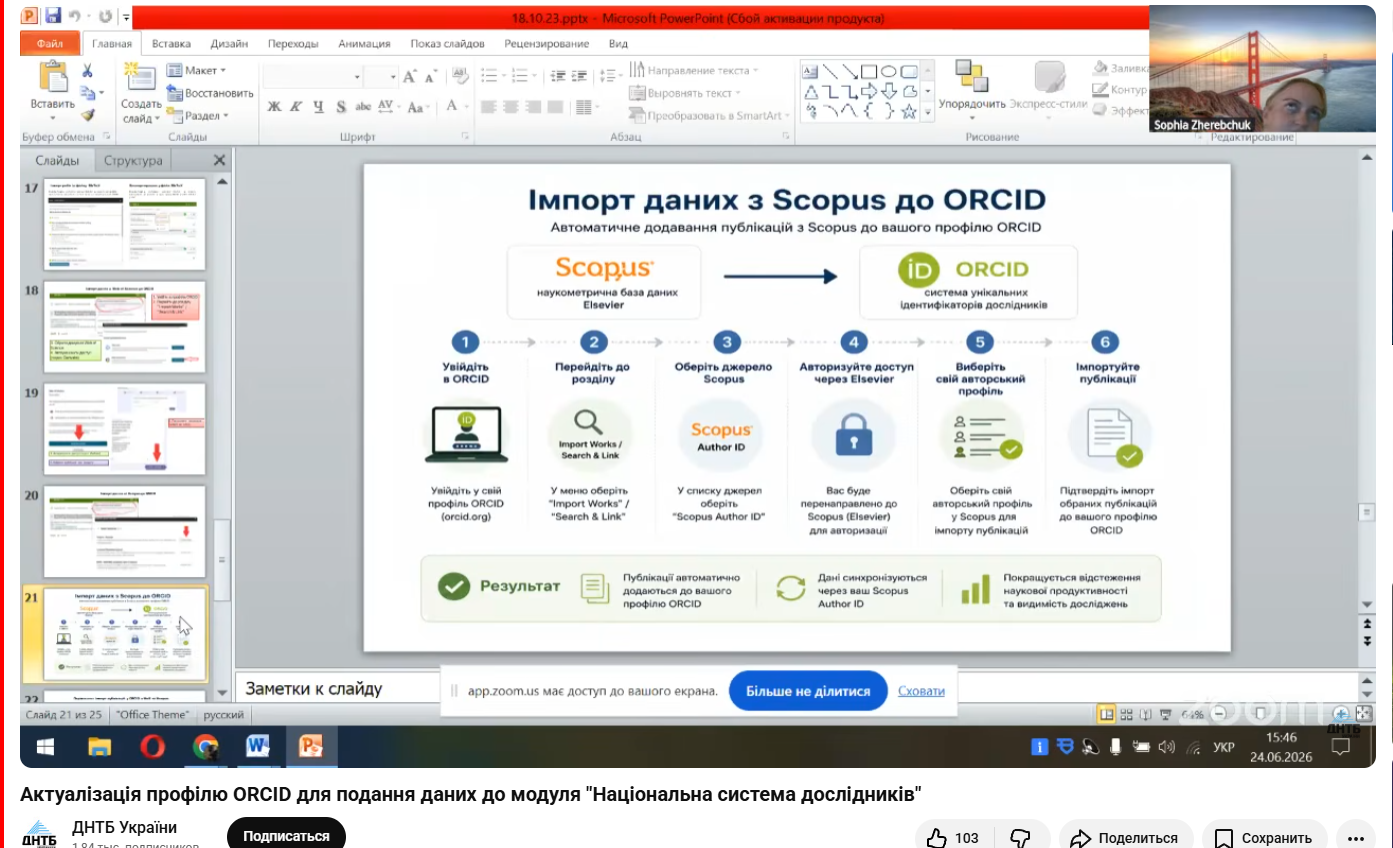The width and height of the screenshot is (1393, 848).
Task: Apply bold Ж formatting
Action: click(x=274, y=106)
